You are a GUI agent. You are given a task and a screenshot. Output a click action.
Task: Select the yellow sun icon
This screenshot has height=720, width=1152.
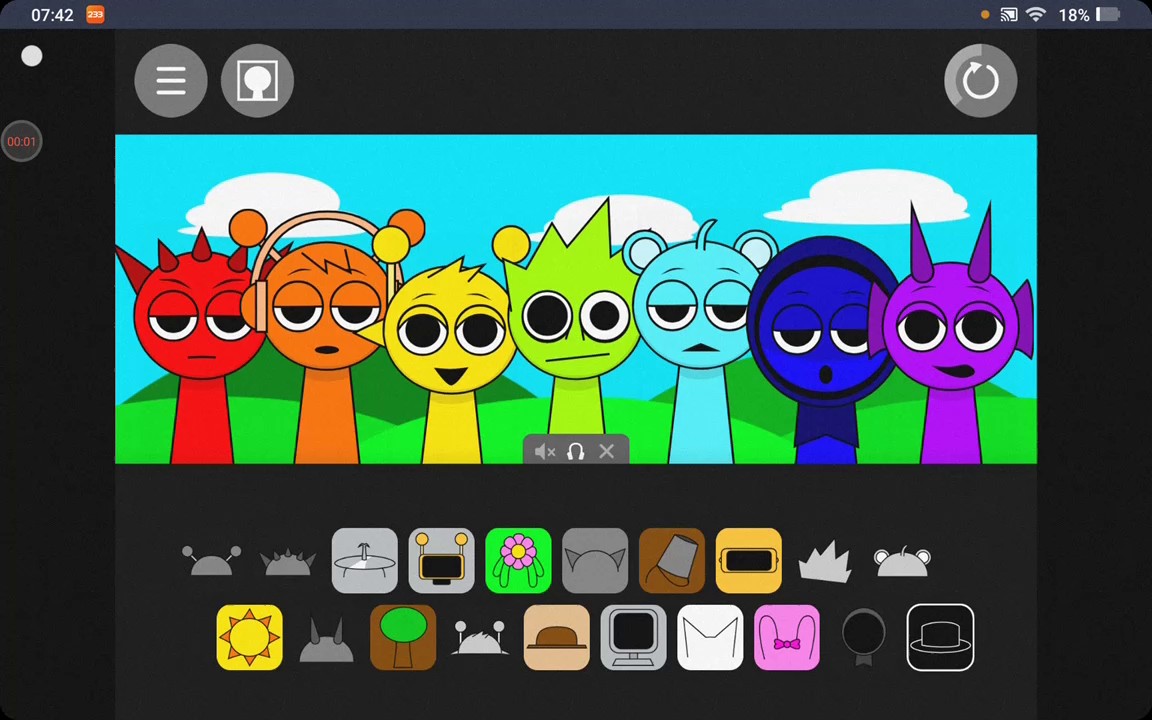[249, 638]
